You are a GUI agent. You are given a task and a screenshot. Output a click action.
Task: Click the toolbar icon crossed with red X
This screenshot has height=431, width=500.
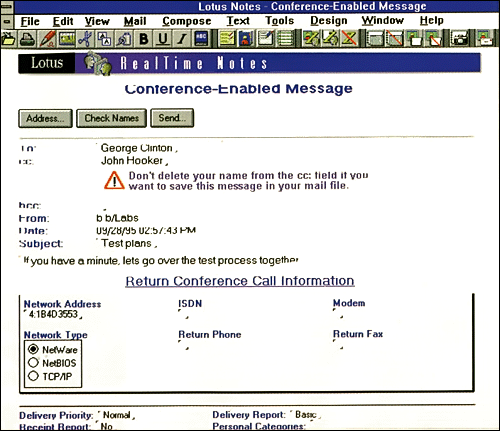pos(349,39)
